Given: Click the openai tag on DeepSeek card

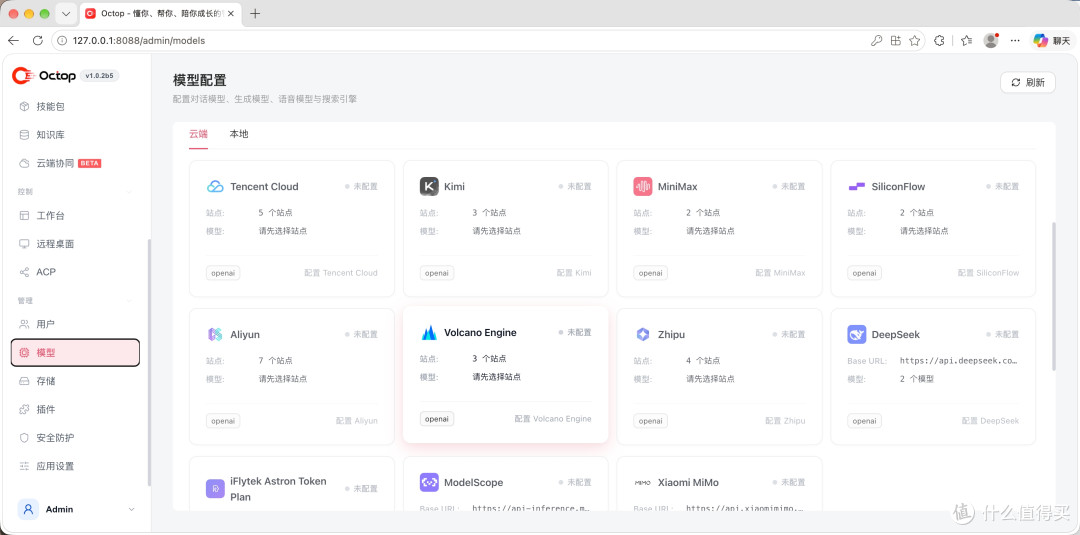Looking at the screenshot, I should click(864, 421).
